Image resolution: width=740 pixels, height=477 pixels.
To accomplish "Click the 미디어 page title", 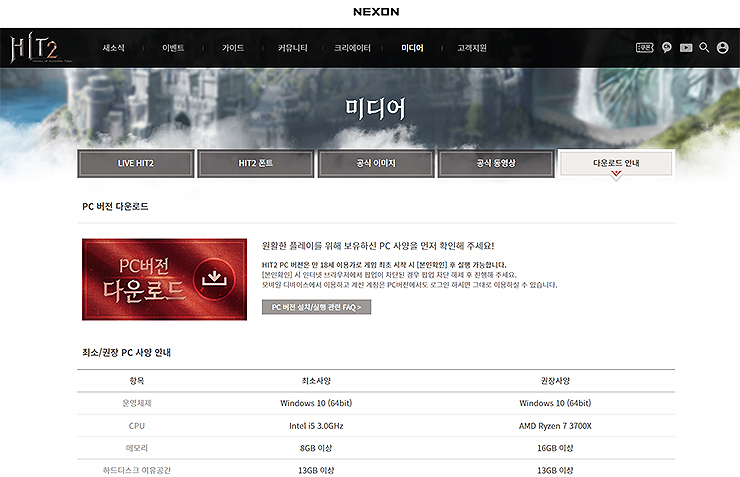I will (375, 109).
